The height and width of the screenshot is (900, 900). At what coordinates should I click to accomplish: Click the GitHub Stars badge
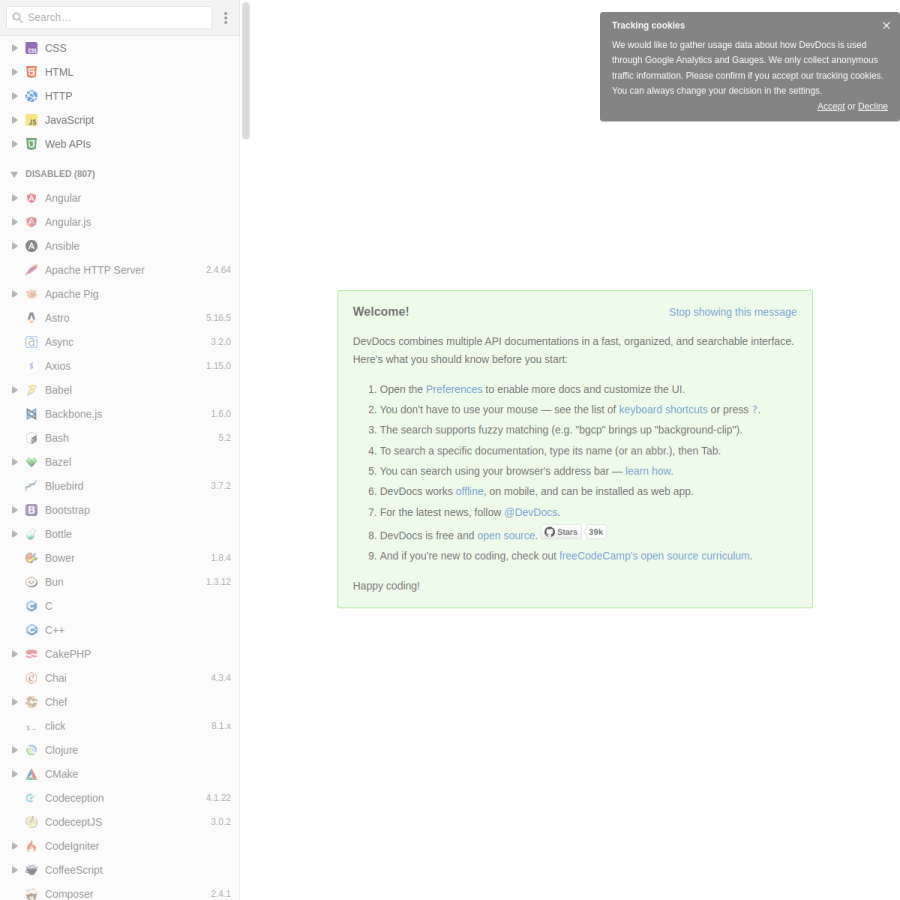(561, 532)
